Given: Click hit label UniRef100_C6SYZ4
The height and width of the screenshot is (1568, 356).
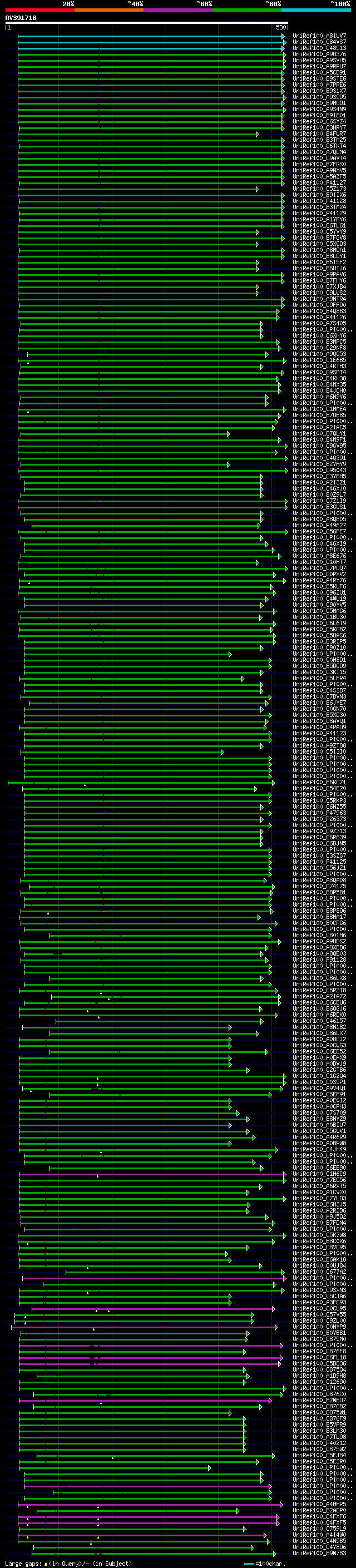Looking at the screenshot, I should pos(319,122).
